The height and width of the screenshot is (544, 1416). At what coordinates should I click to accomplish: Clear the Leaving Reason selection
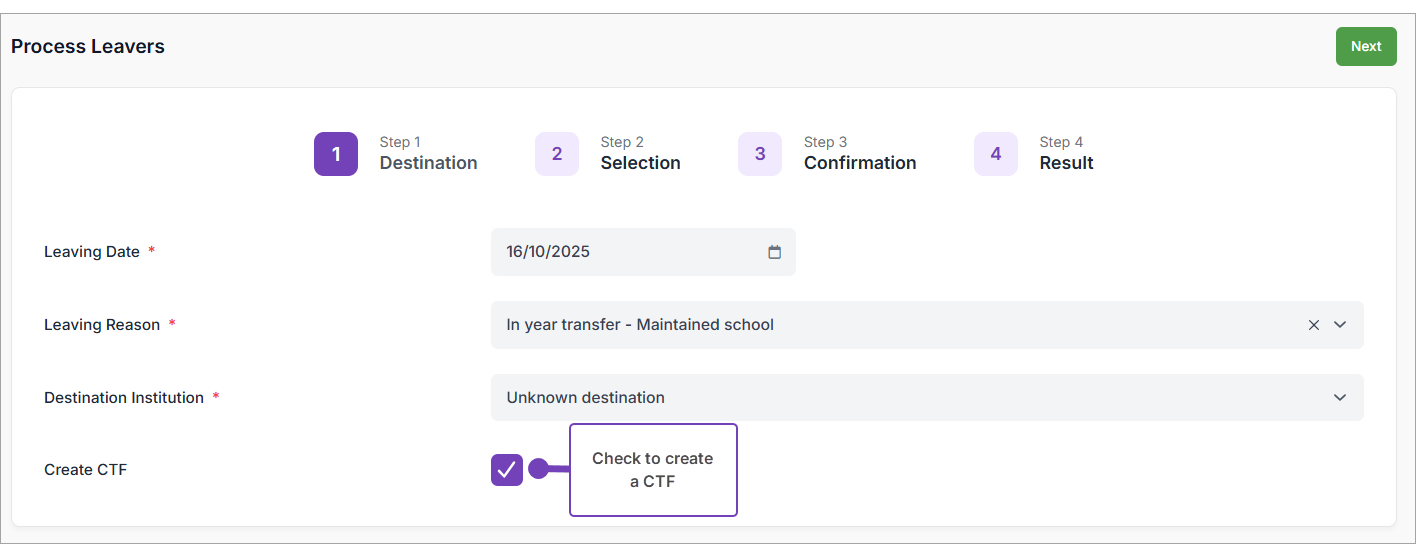[1314, 325]
